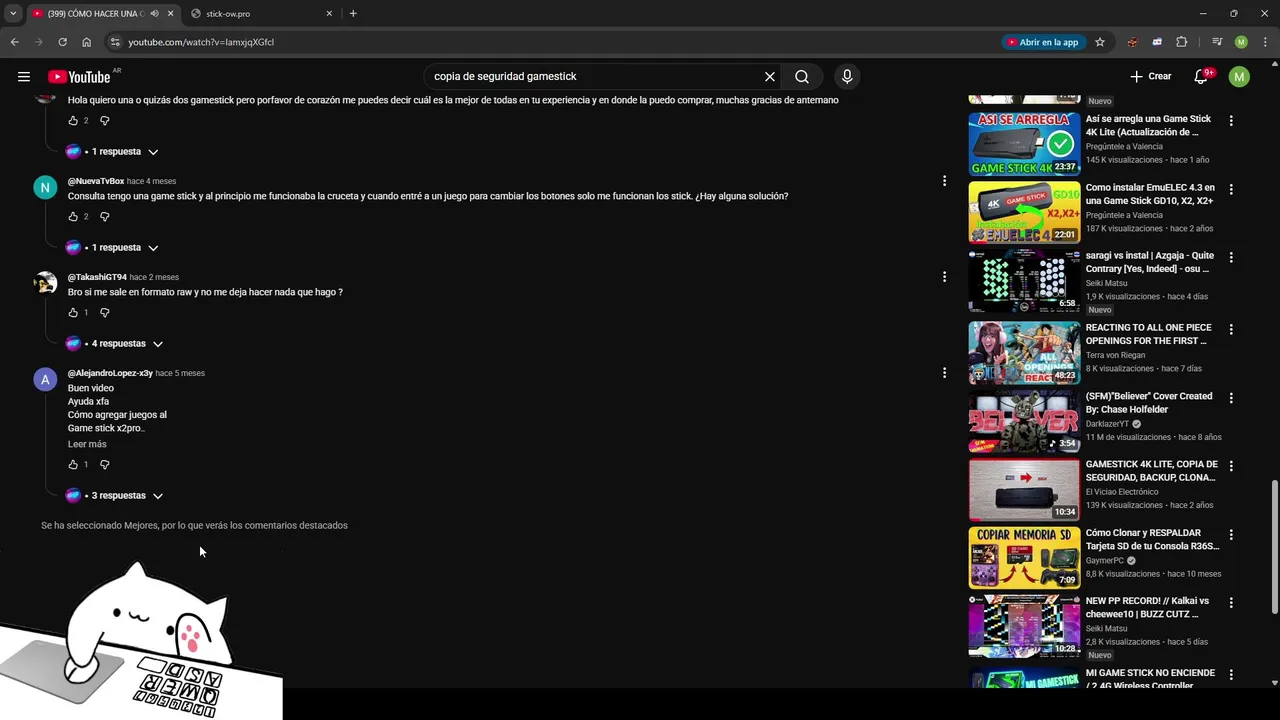
Task: Click the address bar showing youtube.com/watch
Action: 550,42
